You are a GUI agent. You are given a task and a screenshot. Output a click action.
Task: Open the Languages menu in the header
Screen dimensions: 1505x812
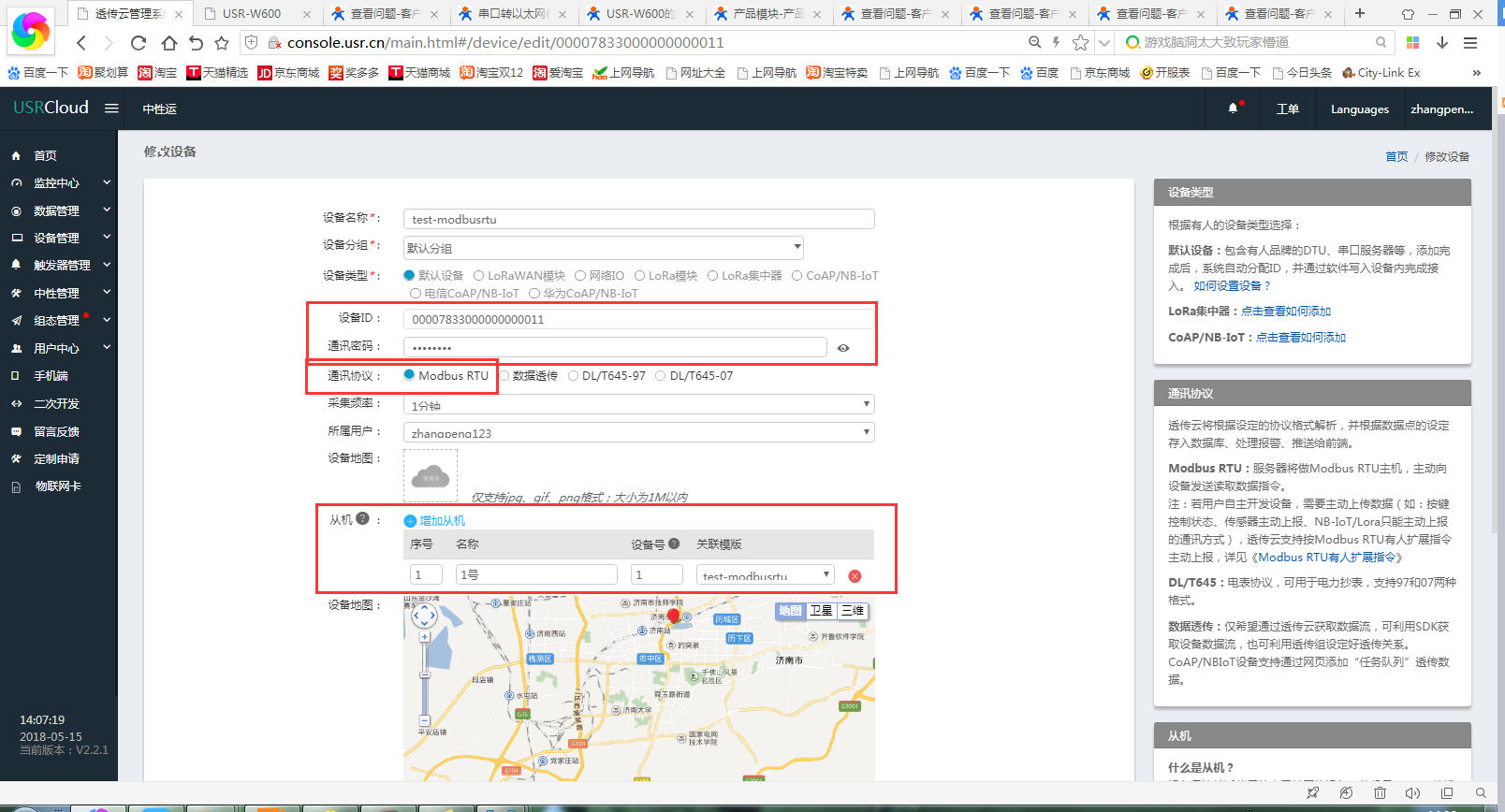[1359, 109]
